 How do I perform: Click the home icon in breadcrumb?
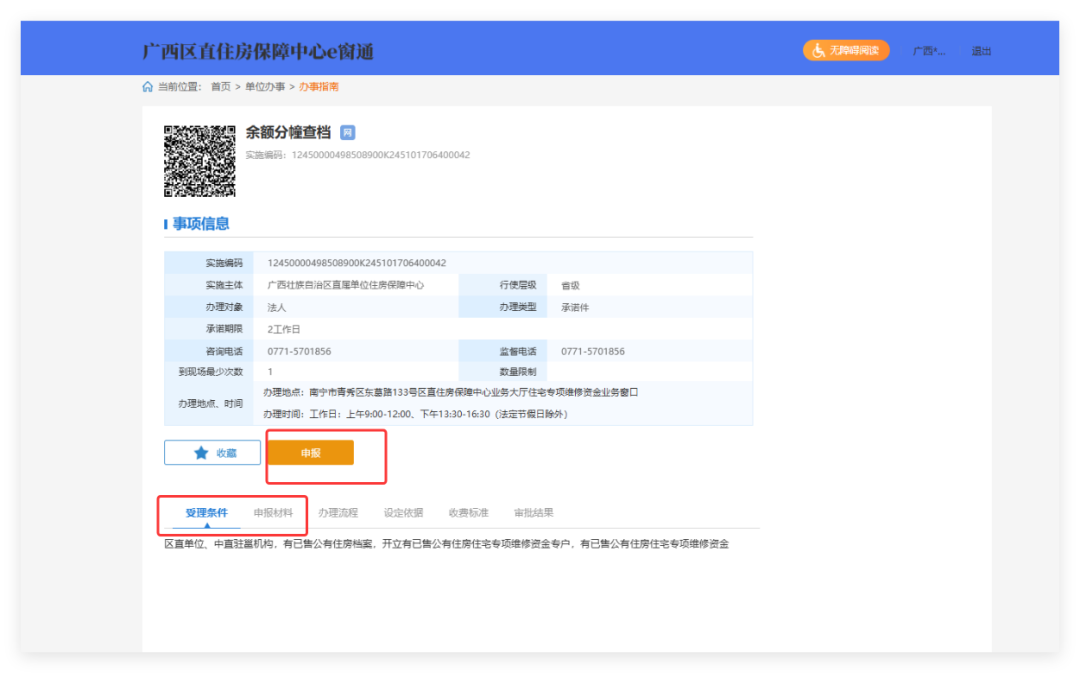click(148, 87)
